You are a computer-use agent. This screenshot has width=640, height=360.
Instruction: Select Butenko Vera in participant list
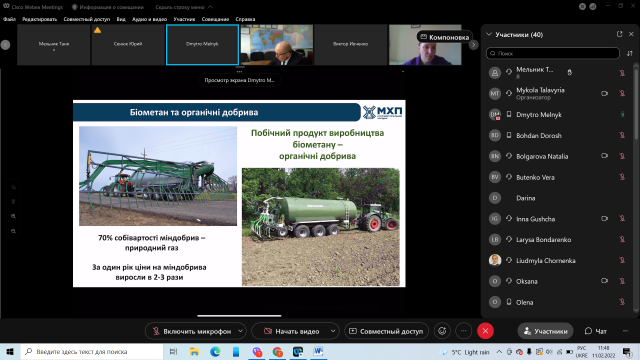(x=558, y=177)
